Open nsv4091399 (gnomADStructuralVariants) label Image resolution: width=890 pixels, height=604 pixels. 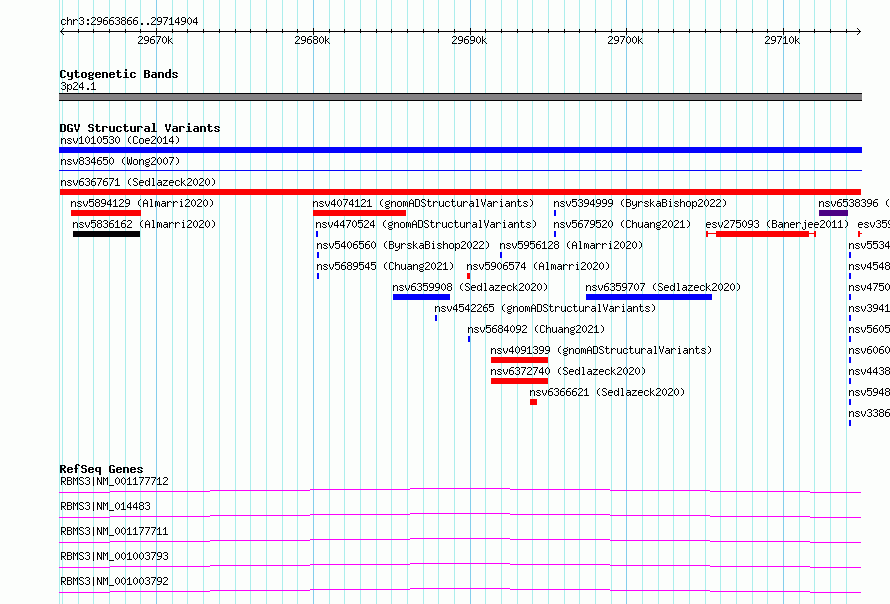(601, 350)
